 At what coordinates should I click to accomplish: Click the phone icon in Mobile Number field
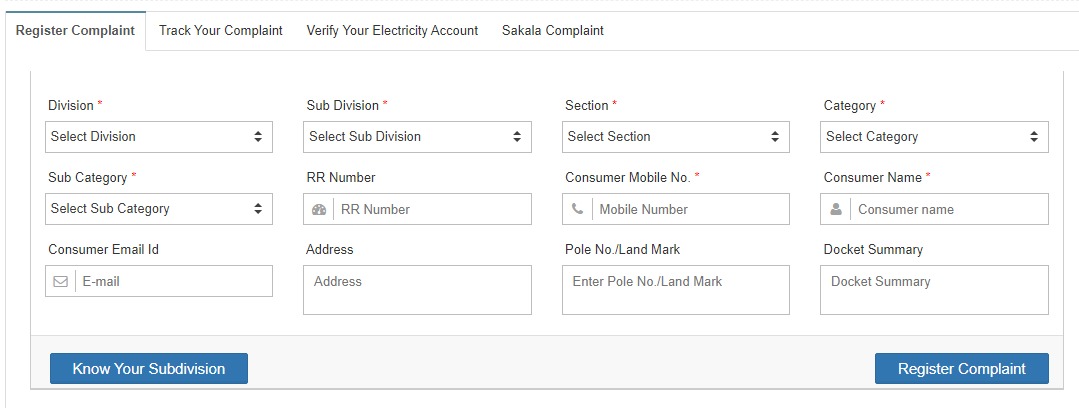click(577, 209)
